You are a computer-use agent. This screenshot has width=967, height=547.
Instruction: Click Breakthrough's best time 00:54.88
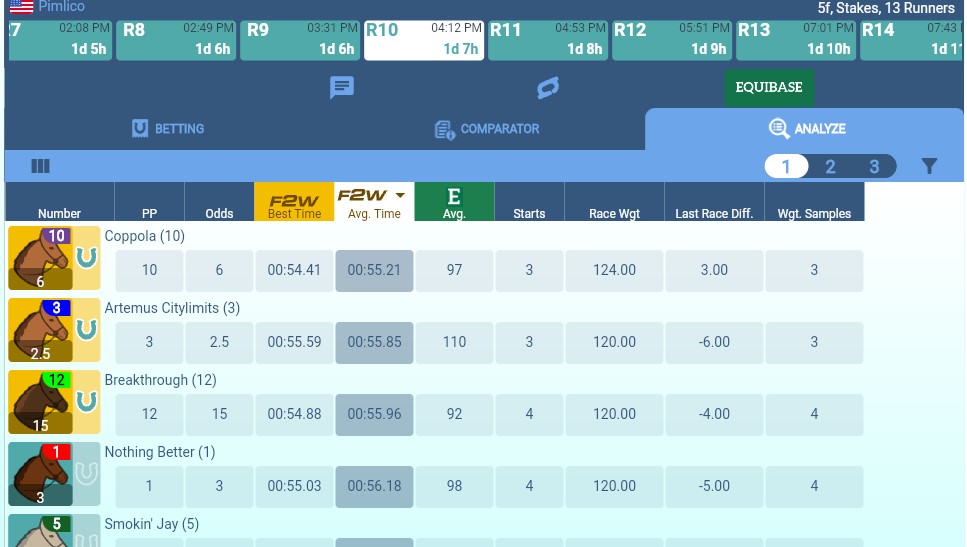pyautogui.click(x=294, y=414)
